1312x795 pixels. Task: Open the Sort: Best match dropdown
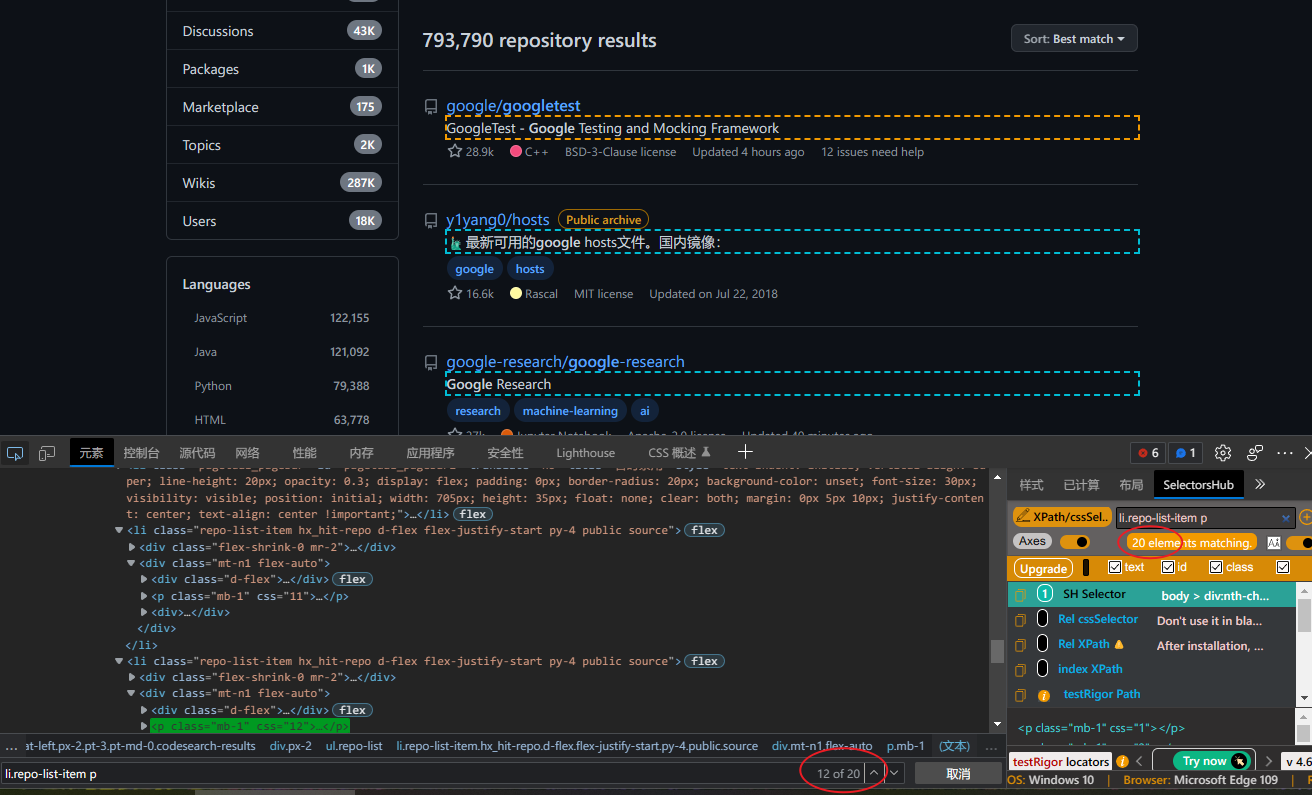click(x=1074, y=39)
